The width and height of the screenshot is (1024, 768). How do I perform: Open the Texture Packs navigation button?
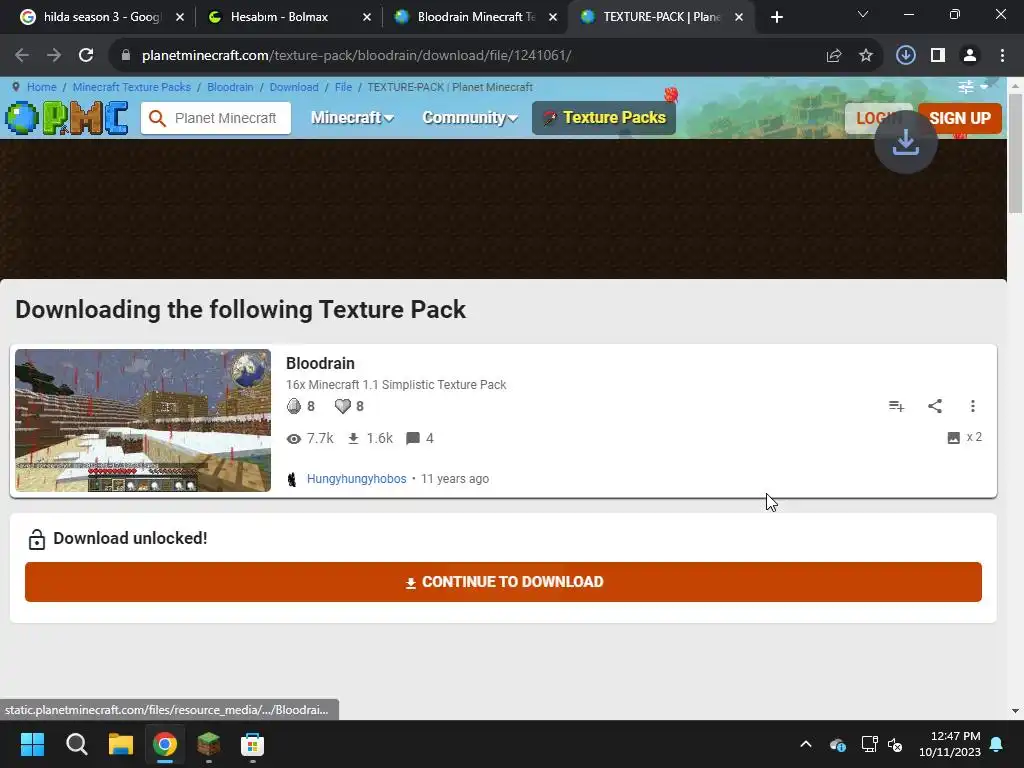click(604, 118)
